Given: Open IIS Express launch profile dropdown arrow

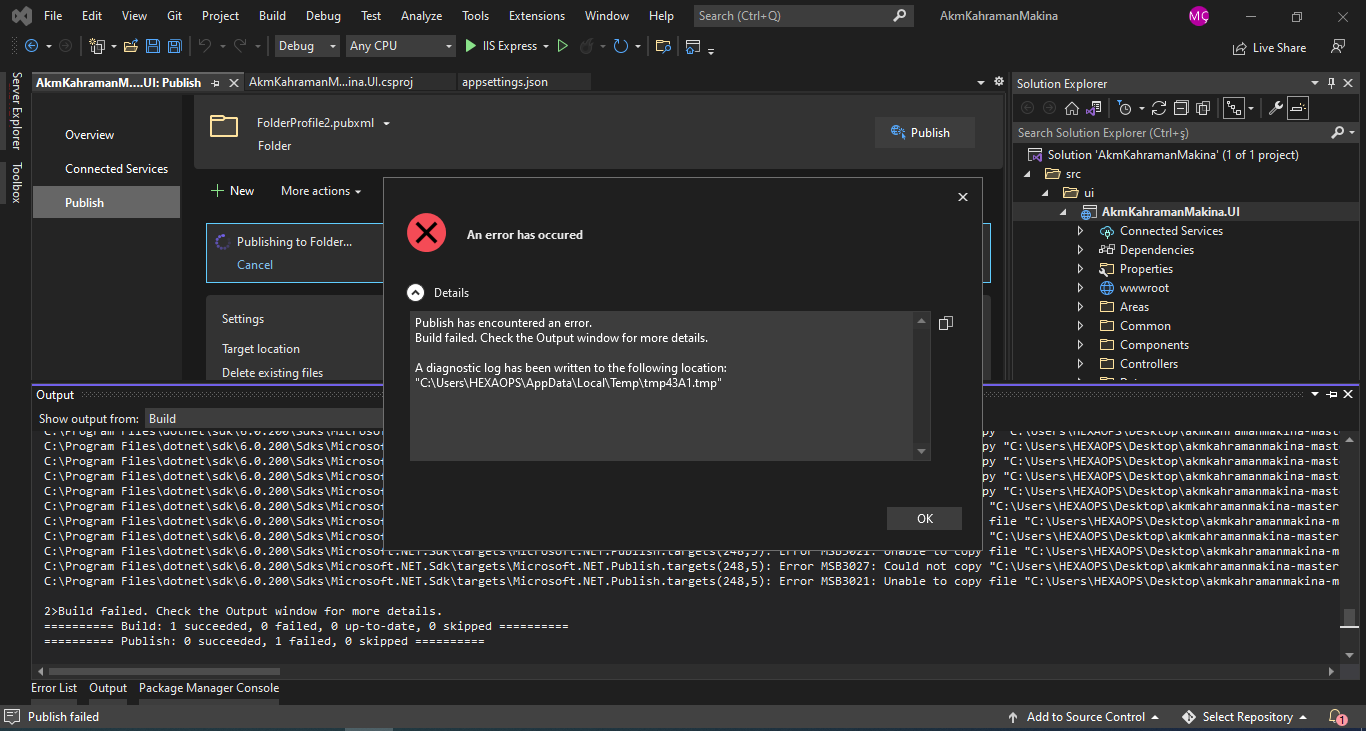Looking at the screenshot, I should click(x=545, y=46).
